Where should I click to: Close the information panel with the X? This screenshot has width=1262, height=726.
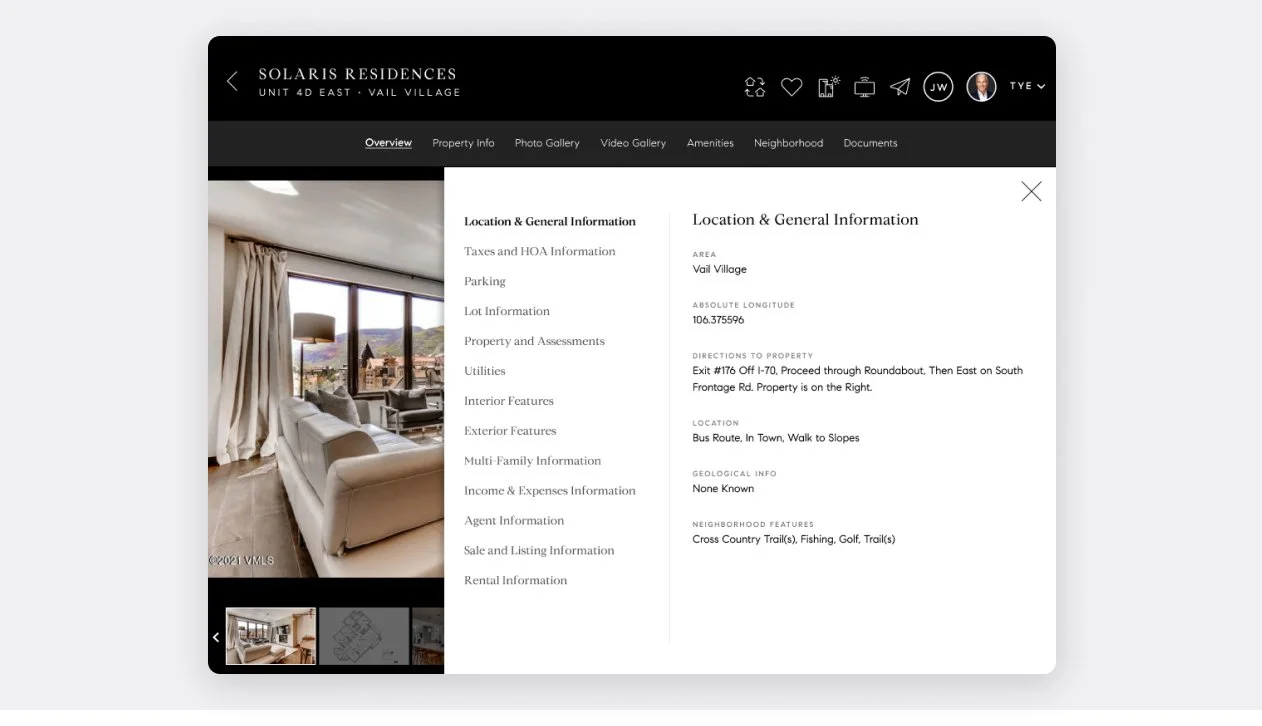1031,191
